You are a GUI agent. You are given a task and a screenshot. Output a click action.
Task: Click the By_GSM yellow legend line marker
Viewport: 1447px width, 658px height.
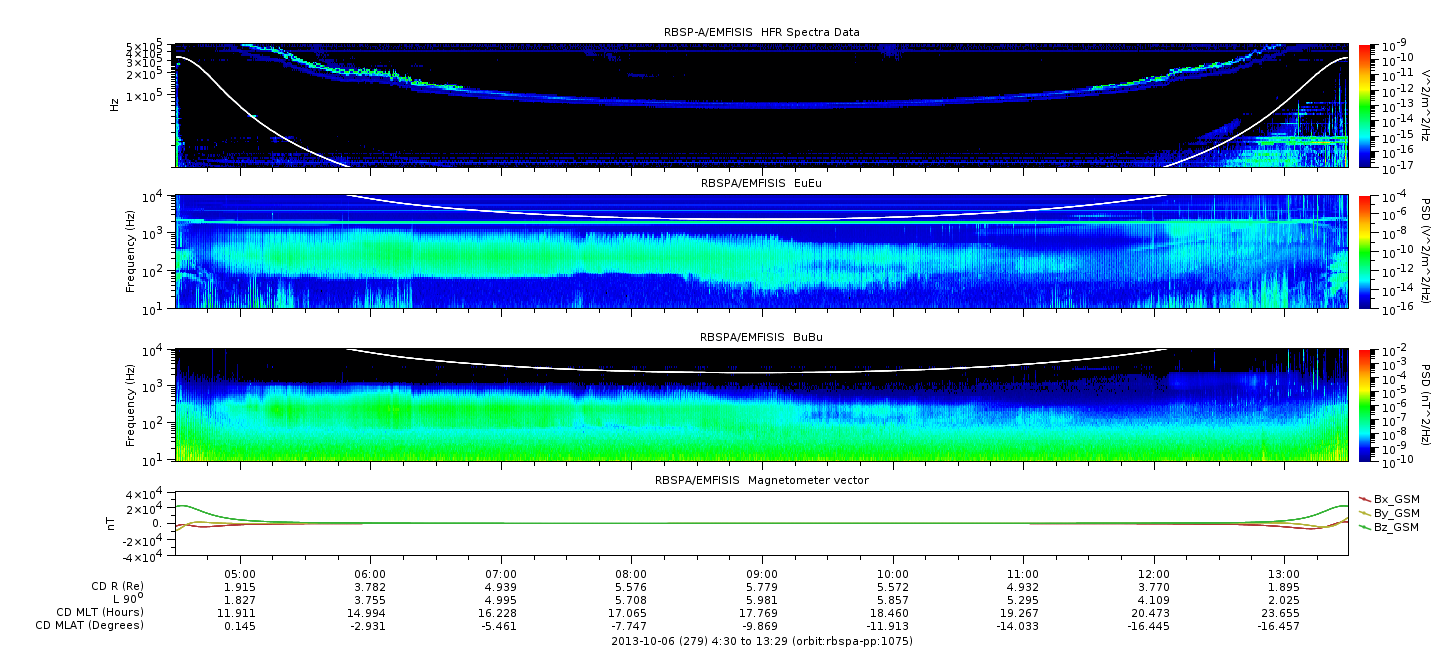coord(1364,512)
